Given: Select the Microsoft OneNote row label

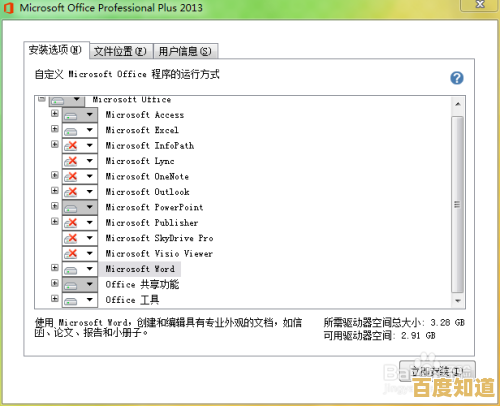Looking at the screenshot, I should 147,176.
